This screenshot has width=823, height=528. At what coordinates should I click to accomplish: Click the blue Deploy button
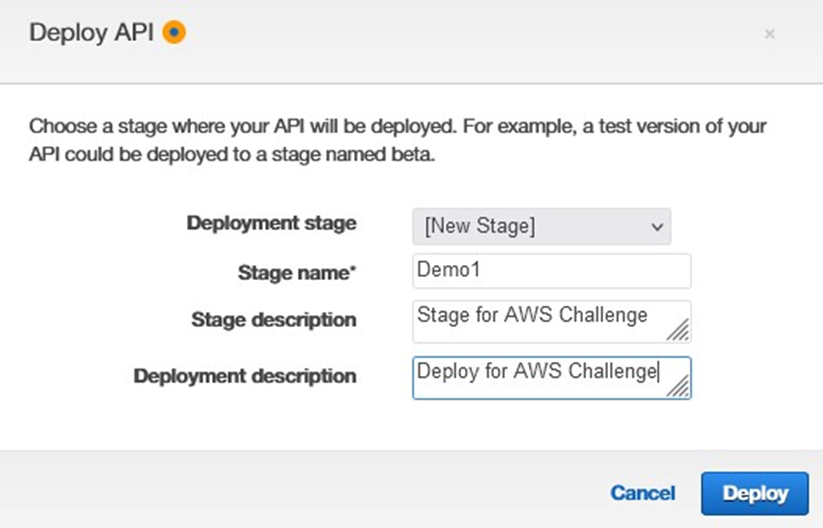click(755, 493)
